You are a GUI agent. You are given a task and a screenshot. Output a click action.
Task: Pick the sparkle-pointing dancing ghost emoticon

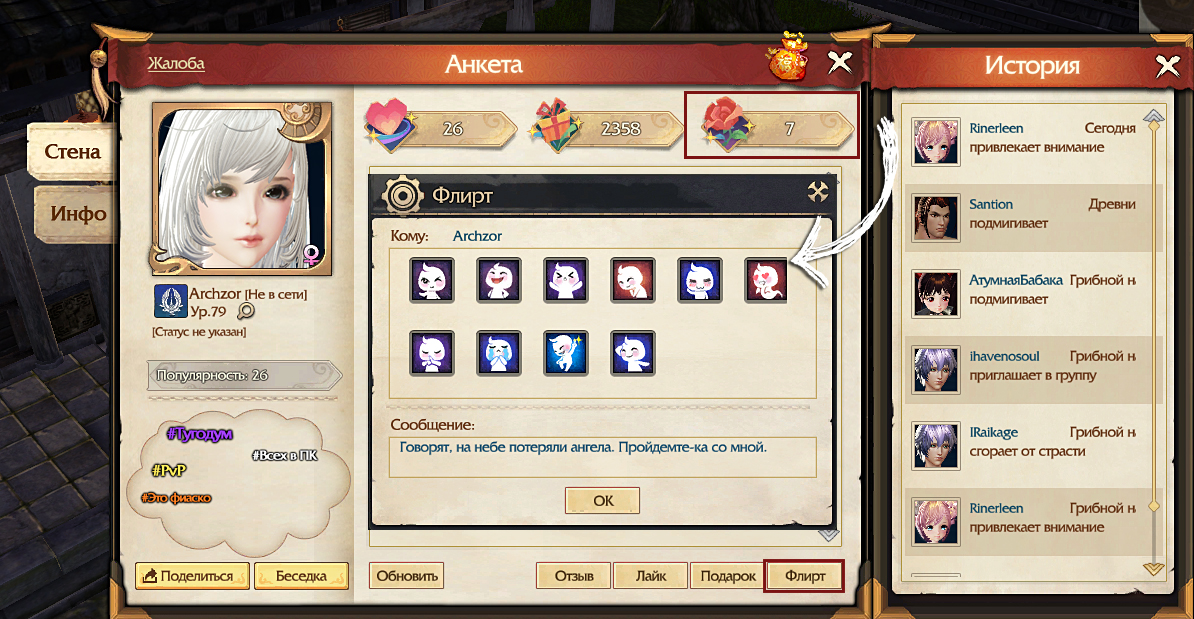566,353
